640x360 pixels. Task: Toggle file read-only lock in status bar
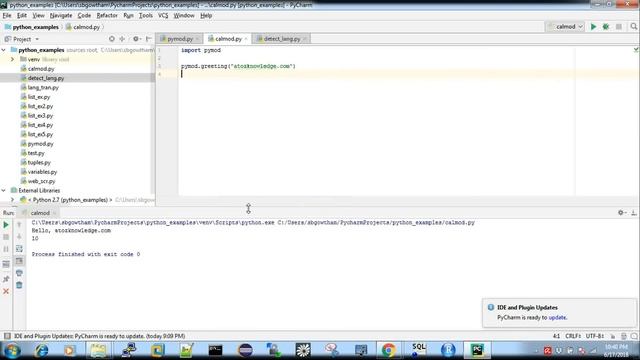613,336
